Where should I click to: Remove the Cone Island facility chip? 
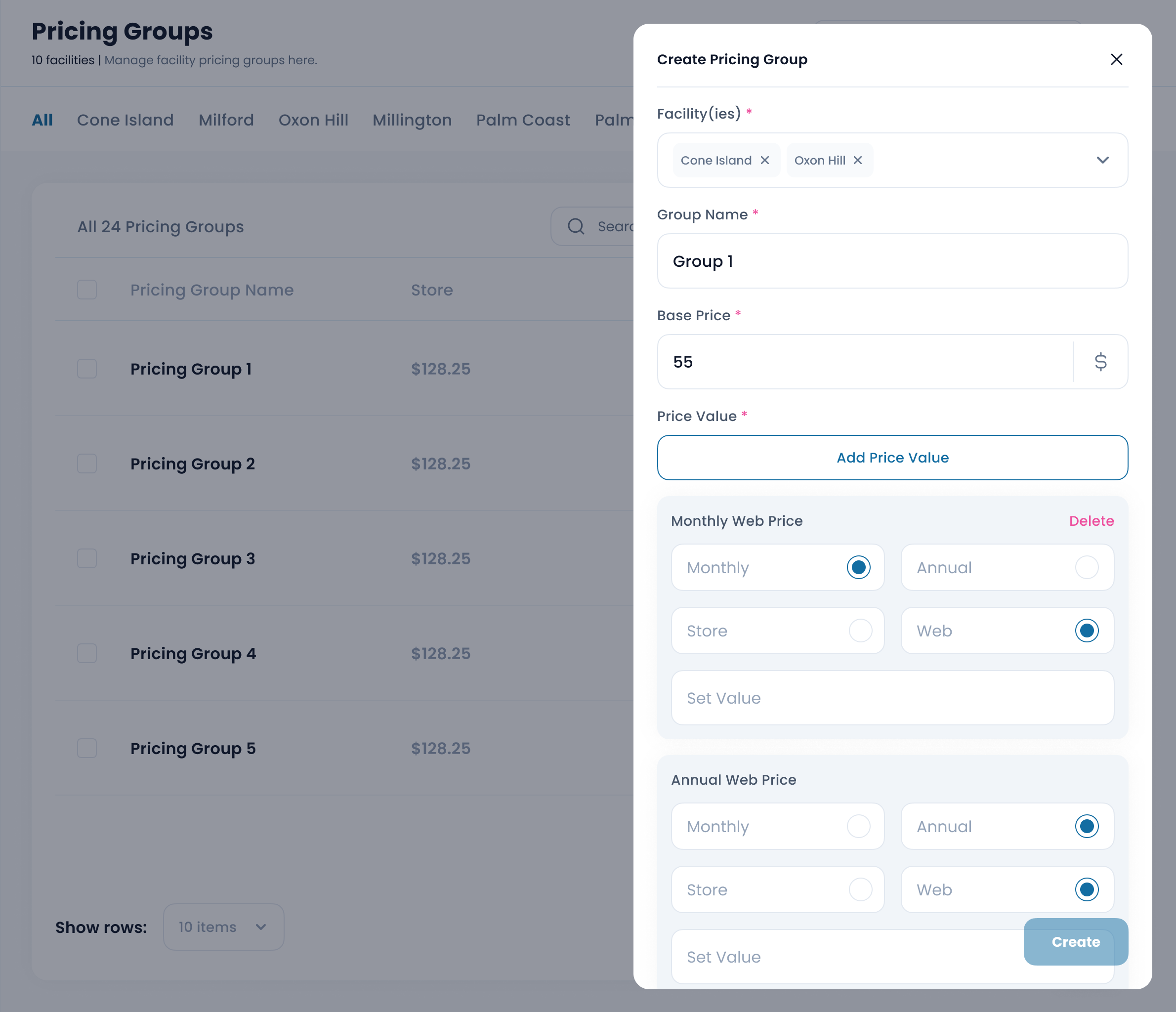pos(764,160)
